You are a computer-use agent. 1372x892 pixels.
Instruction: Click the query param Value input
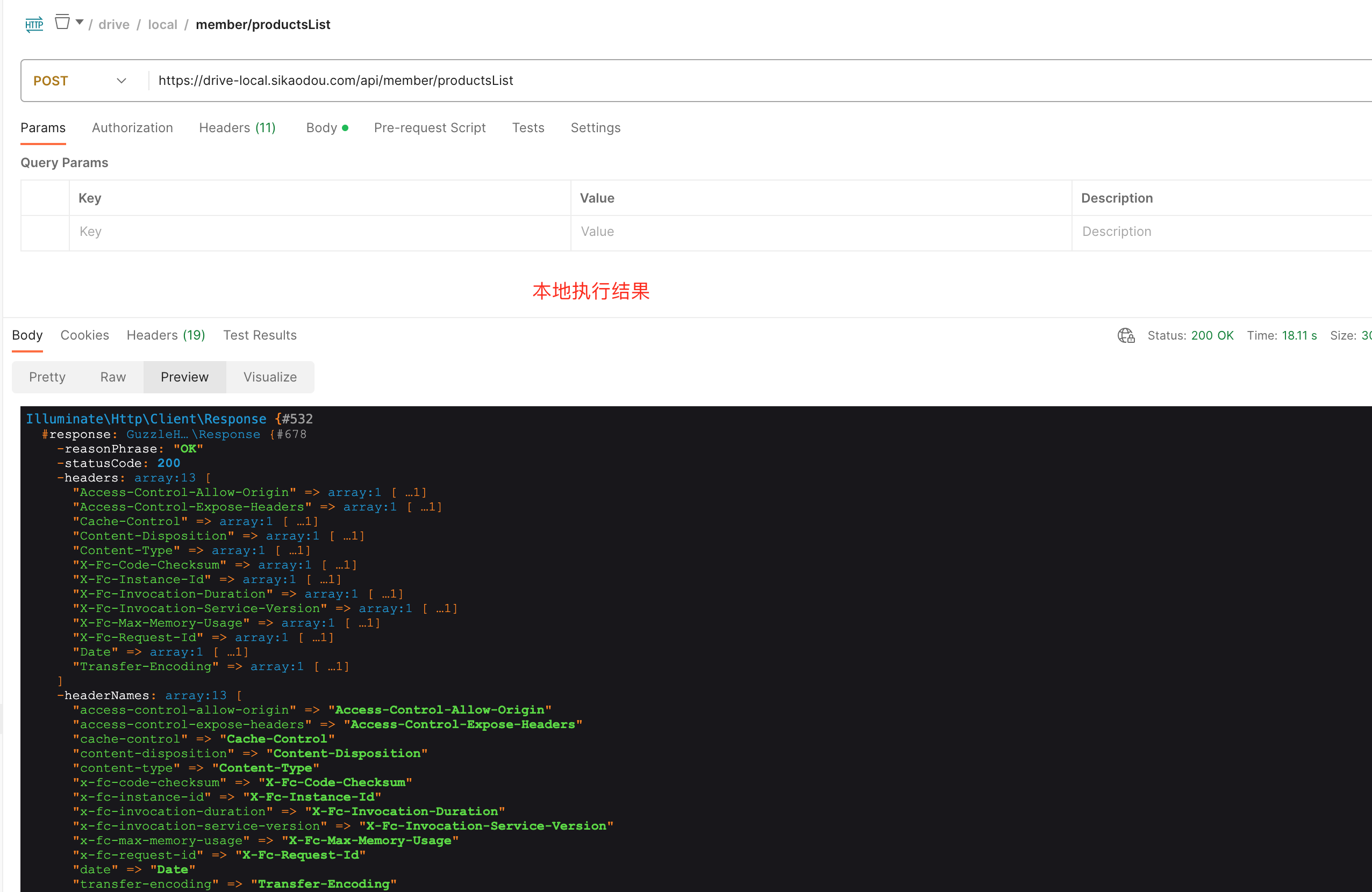tap(821, 232)
